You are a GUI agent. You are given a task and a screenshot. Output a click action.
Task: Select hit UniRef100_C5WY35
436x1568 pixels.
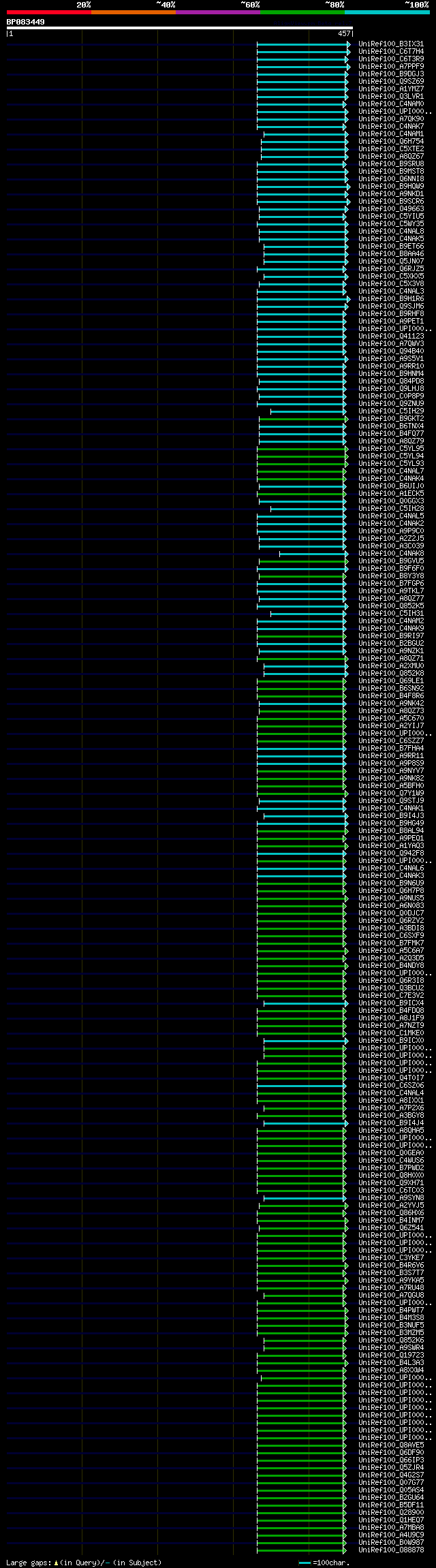pyautogui.click(x=391, y=224)
